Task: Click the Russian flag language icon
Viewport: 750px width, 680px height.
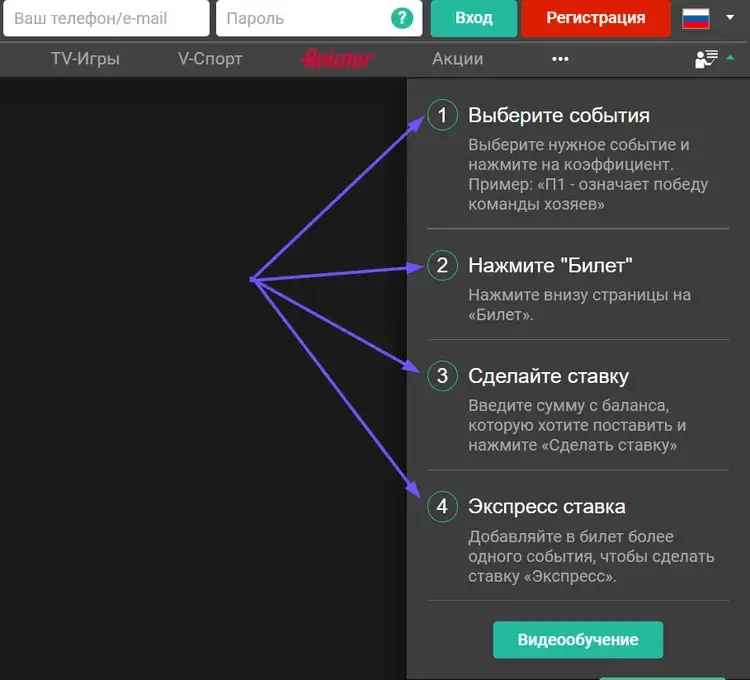Action: coord(695,18)
